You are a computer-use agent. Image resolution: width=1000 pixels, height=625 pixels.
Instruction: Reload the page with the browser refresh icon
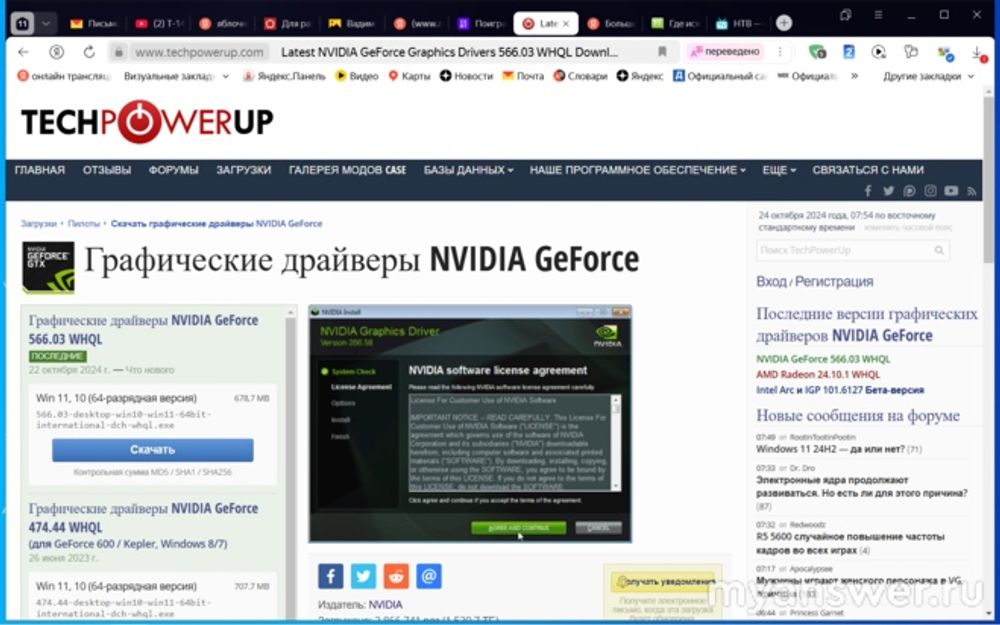(89, 52)
